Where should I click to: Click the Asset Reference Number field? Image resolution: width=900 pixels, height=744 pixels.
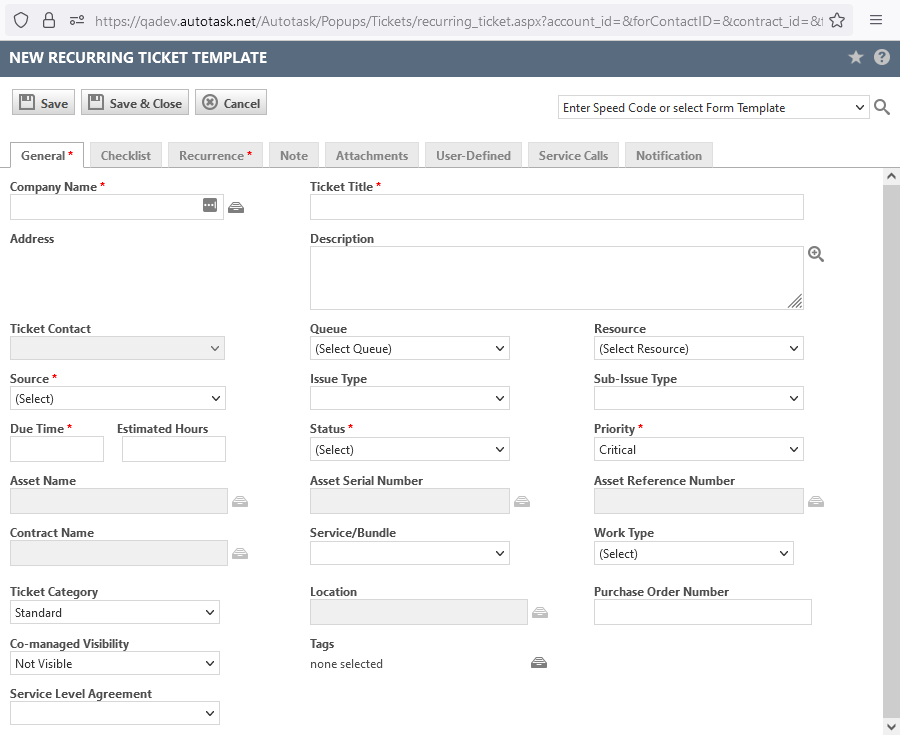pos(699,501)
